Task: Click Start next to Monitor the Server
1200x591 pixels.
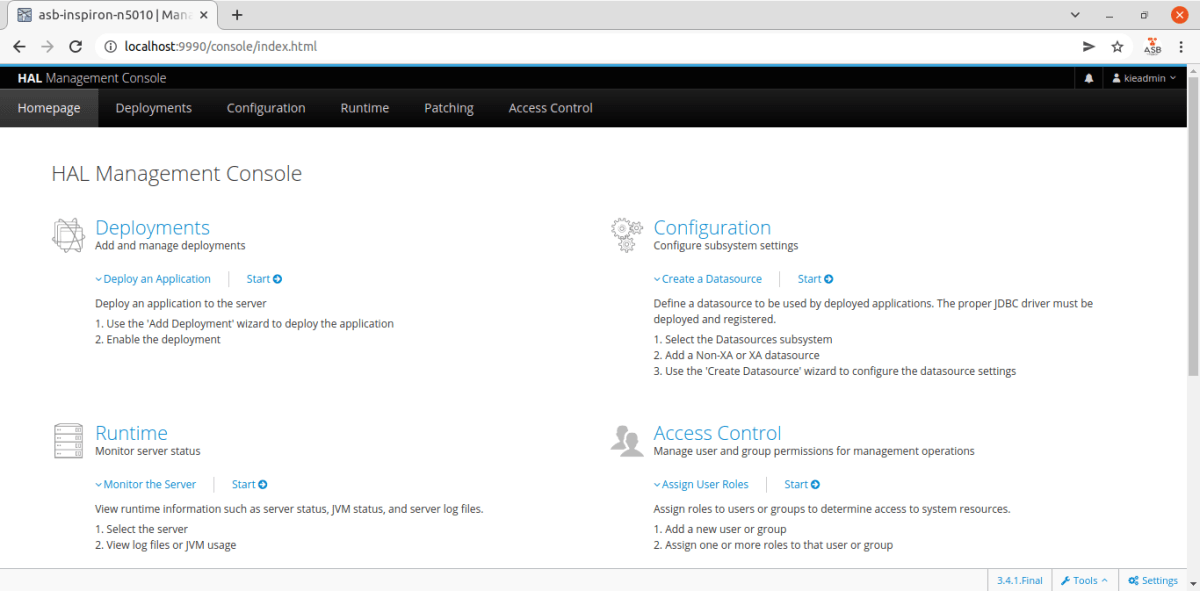Action: coord(248,483)
